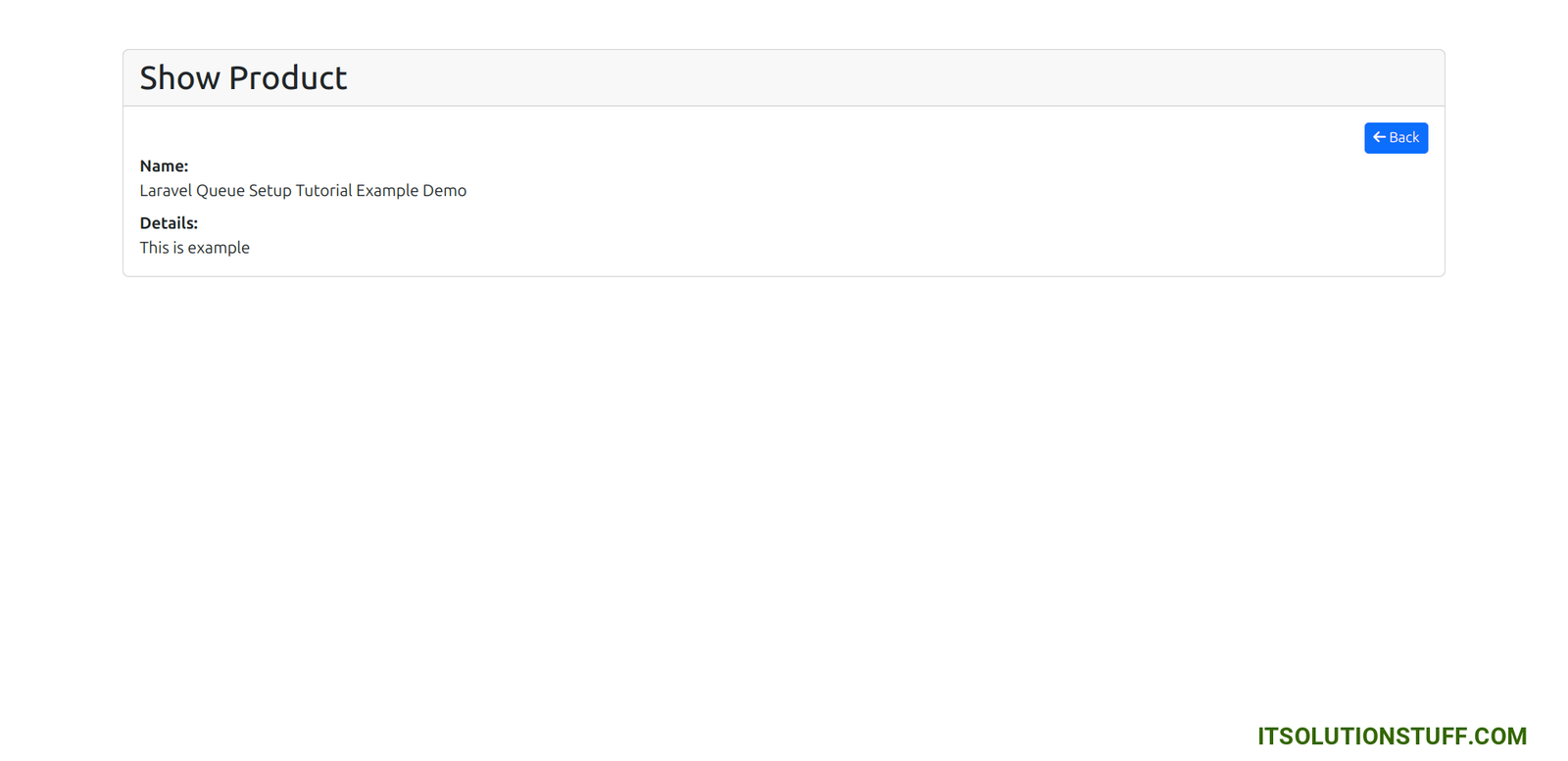Select the word "Product" in the heading
1568x761 pixels.
(x=287, y=78)
